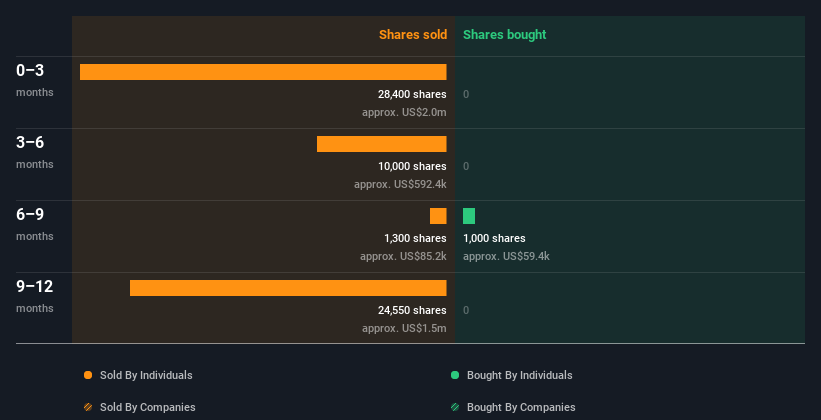Click the approx. US$59.4k value
Viewport: 821px width, 420px height.
506,256
